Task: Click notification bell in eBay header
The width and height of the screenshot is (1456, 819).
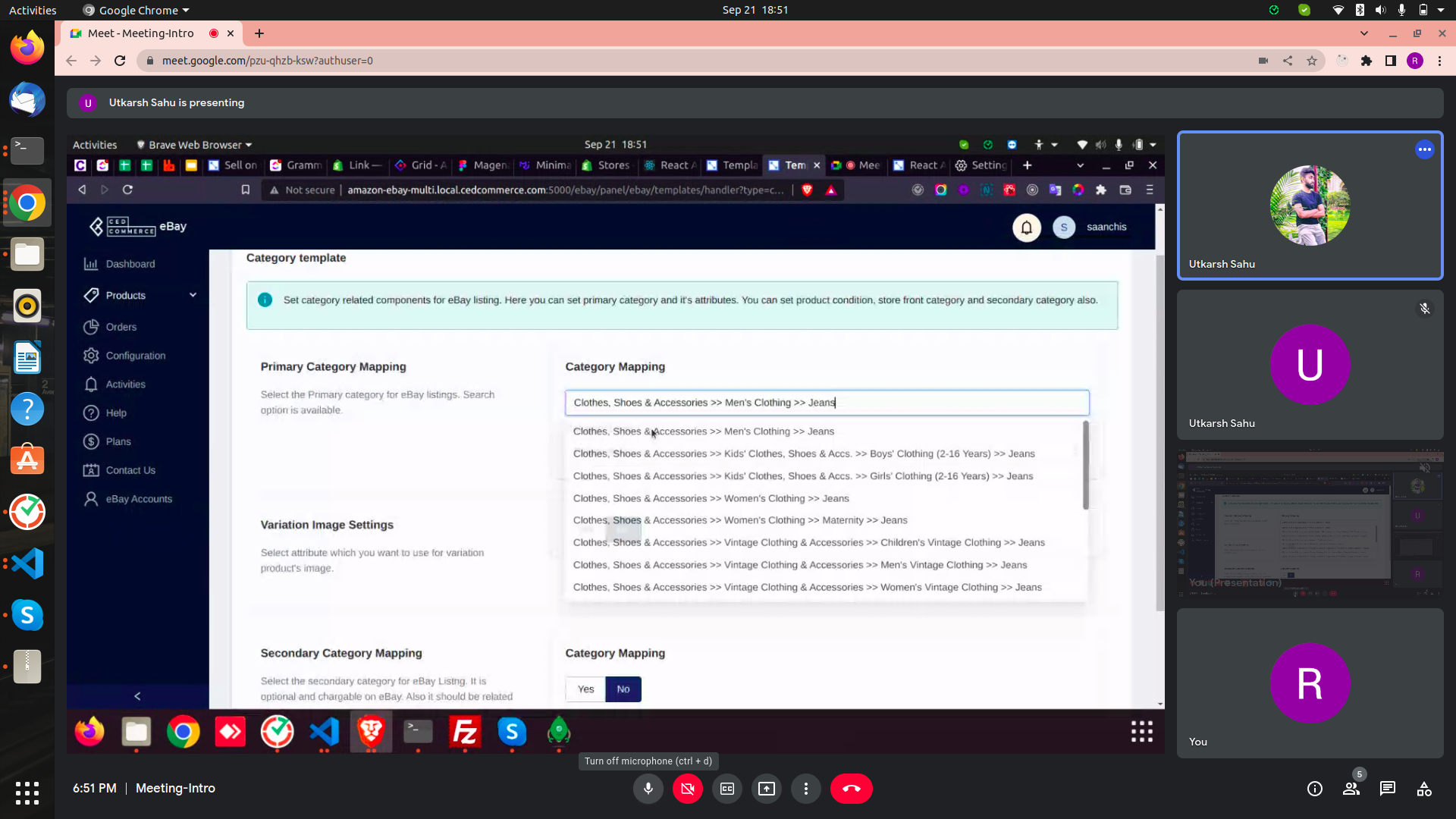Action: [x=1027, y=227]
